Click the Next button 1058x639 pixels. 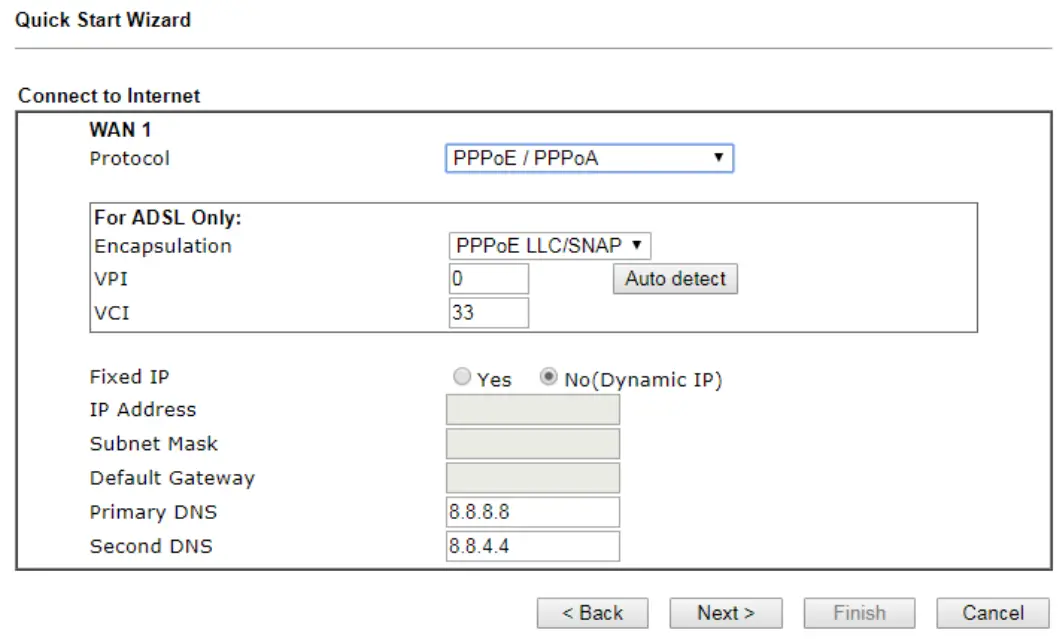(725, 613)
